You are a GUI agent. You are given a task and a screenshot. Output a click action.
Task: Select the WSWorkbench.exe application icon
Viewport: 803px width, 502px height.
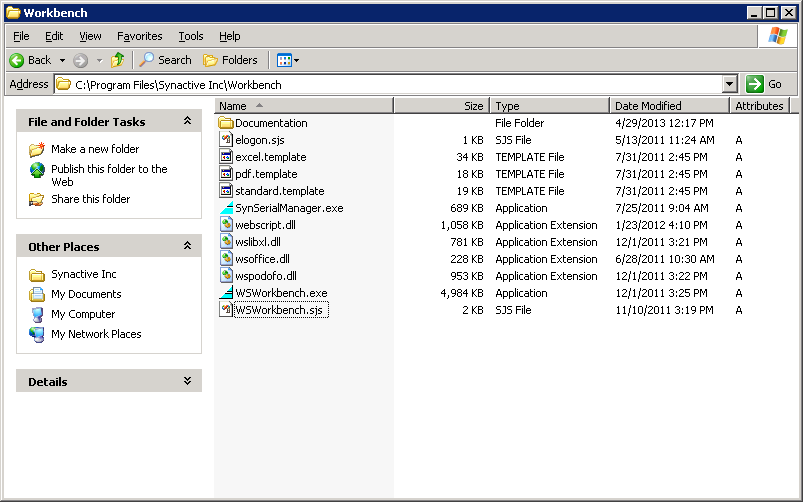pos(226,293)
